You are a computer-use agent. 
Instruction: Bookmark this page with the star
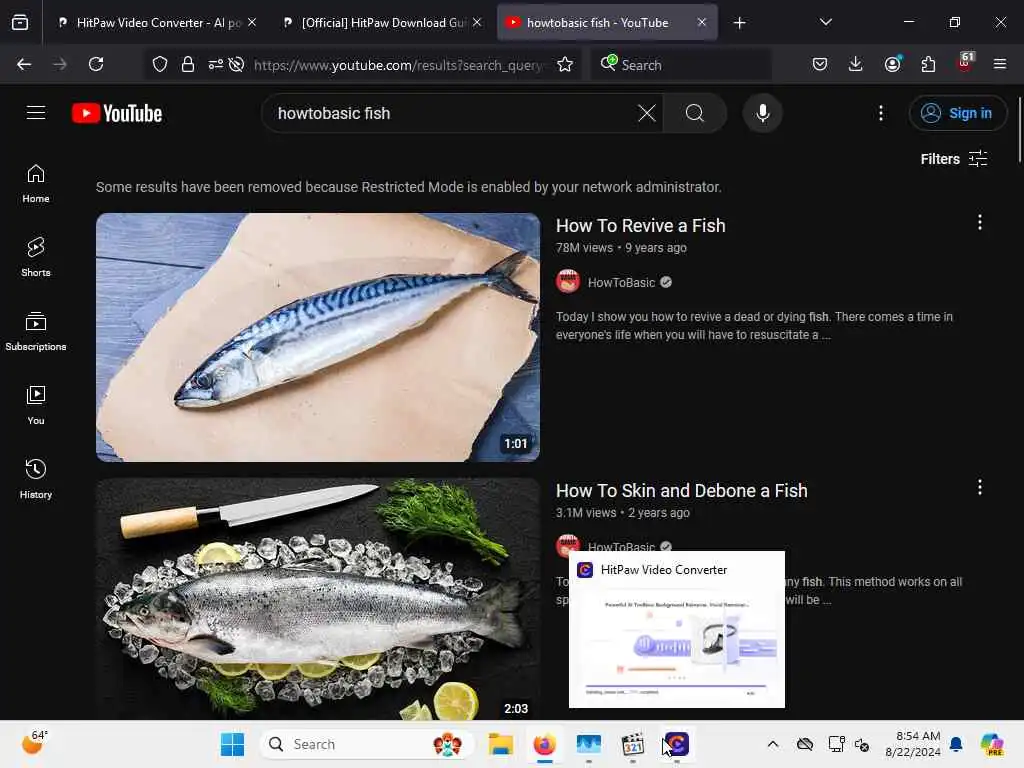tap(566, 64)
